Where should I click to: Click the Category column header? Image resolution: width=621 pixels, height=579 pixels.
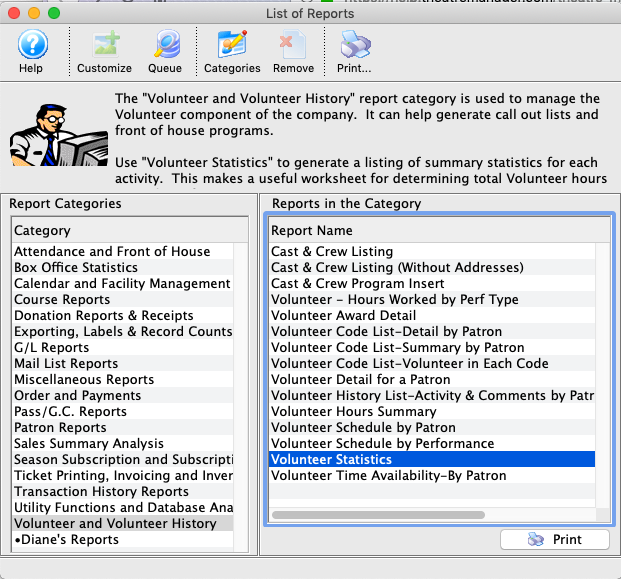130,230
